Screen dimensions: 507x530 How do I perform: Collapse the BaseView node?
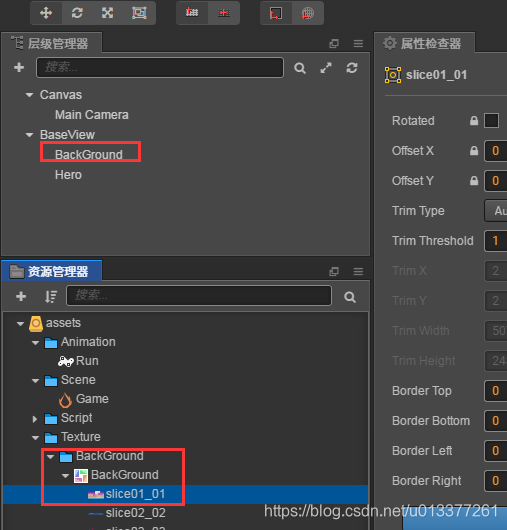(29, 135)
